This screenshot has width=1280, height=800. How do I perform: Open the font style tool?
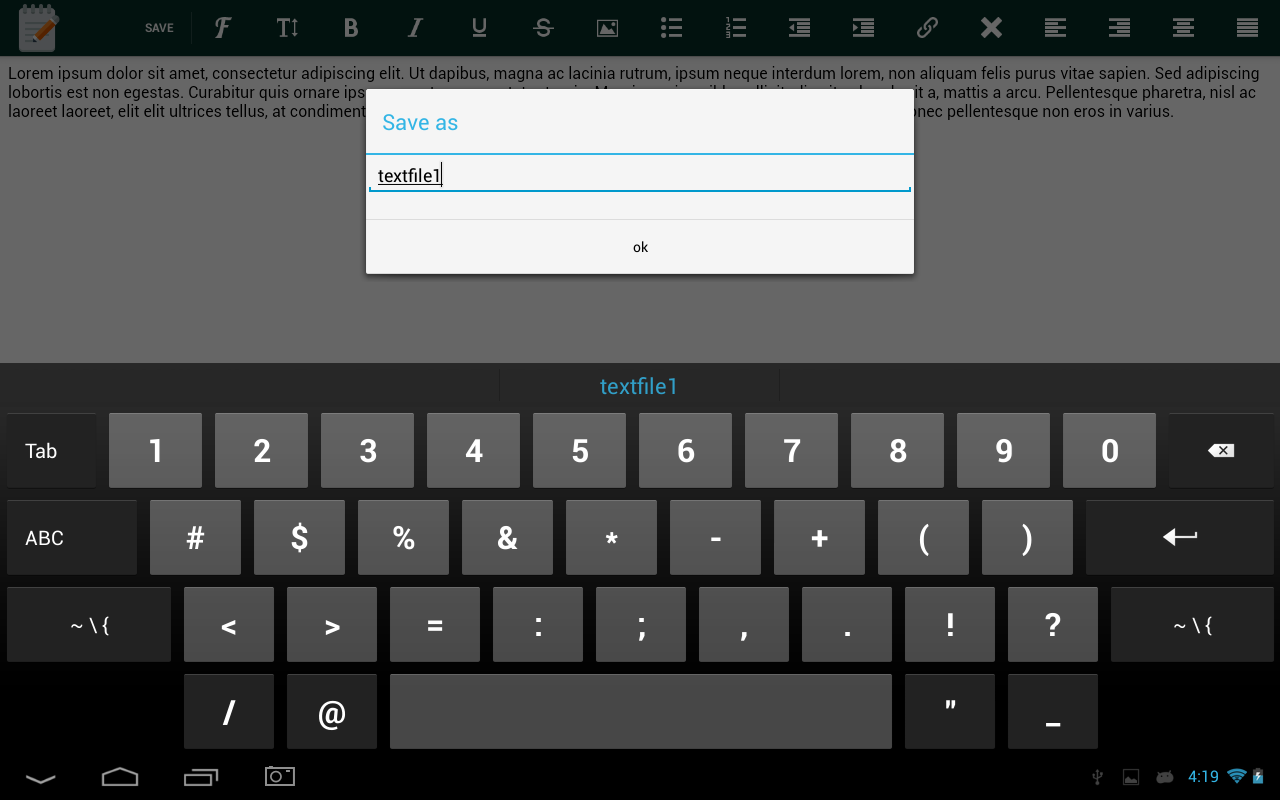223,28
